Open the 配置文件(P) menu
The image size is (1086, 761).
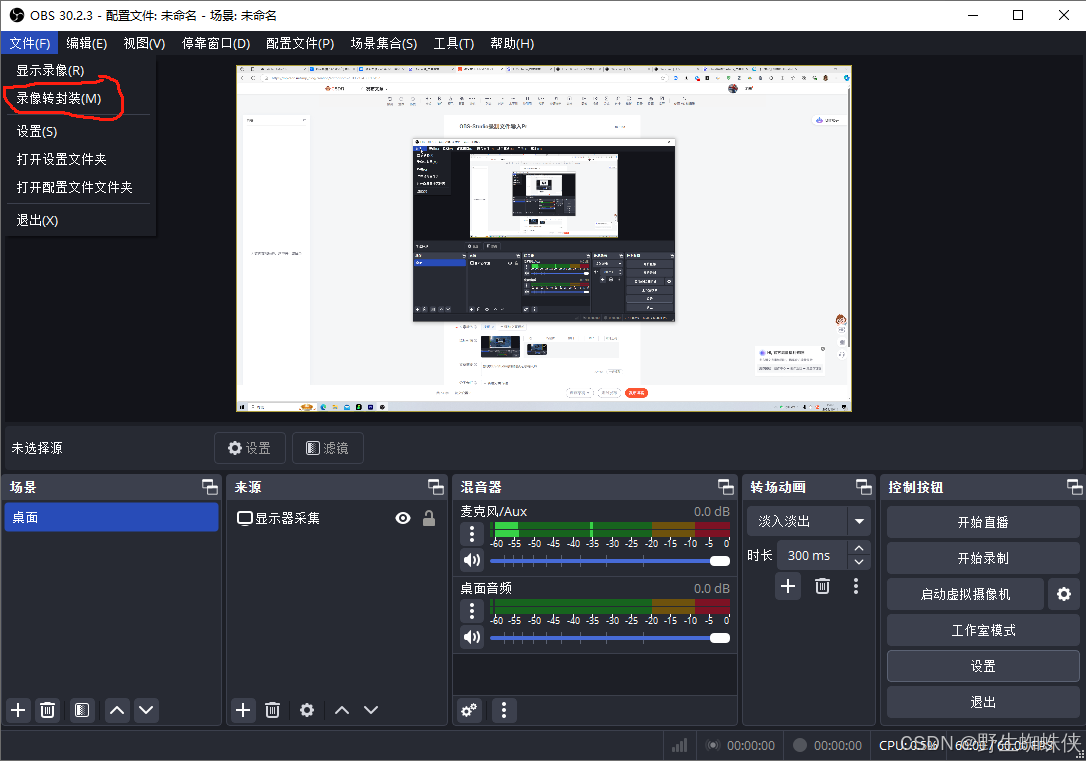coord(300,43)
